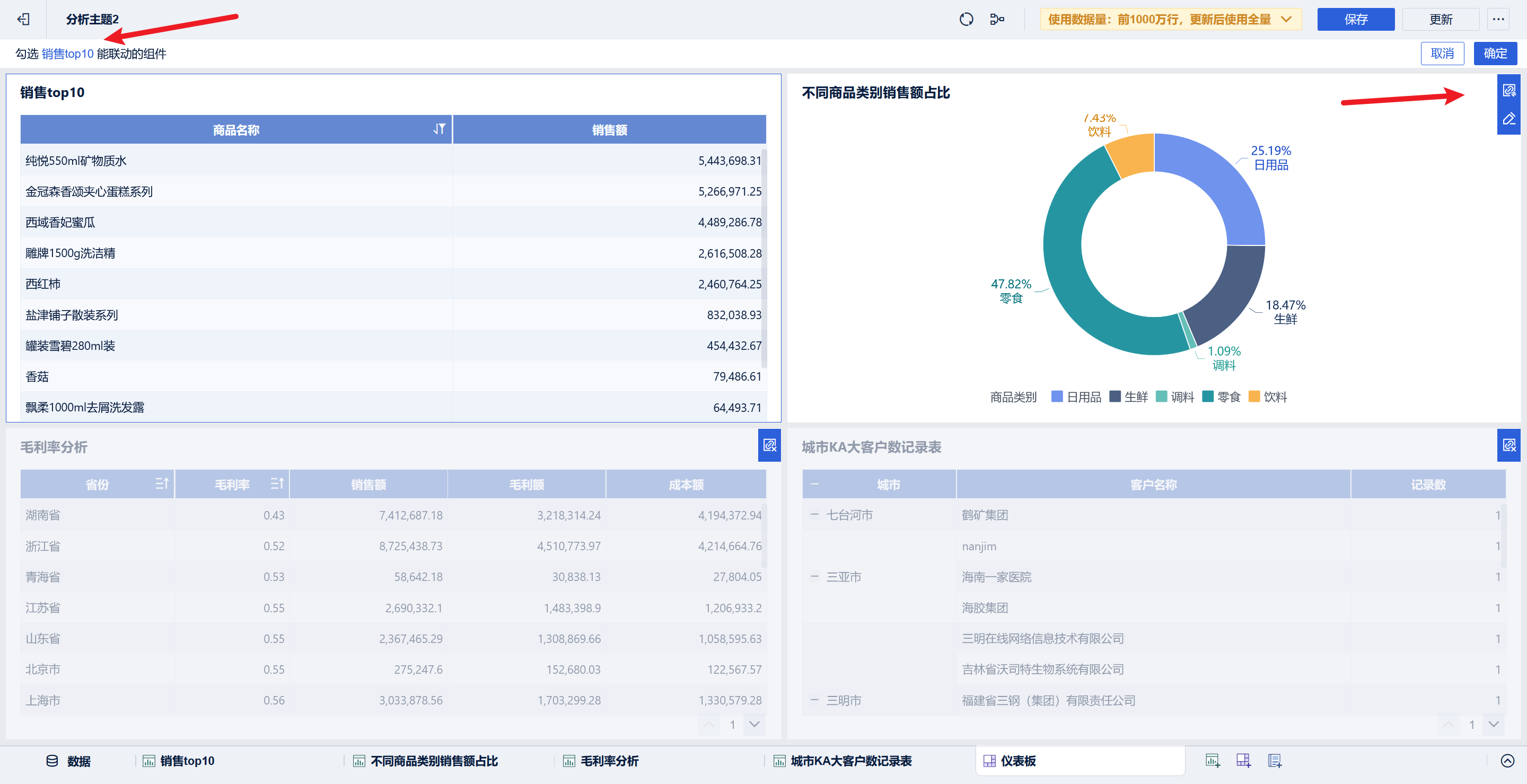This screenshot has height=784, width=1527.
Task: Expand the 使用数据量 dropdown
Action: pos(1286,20)
